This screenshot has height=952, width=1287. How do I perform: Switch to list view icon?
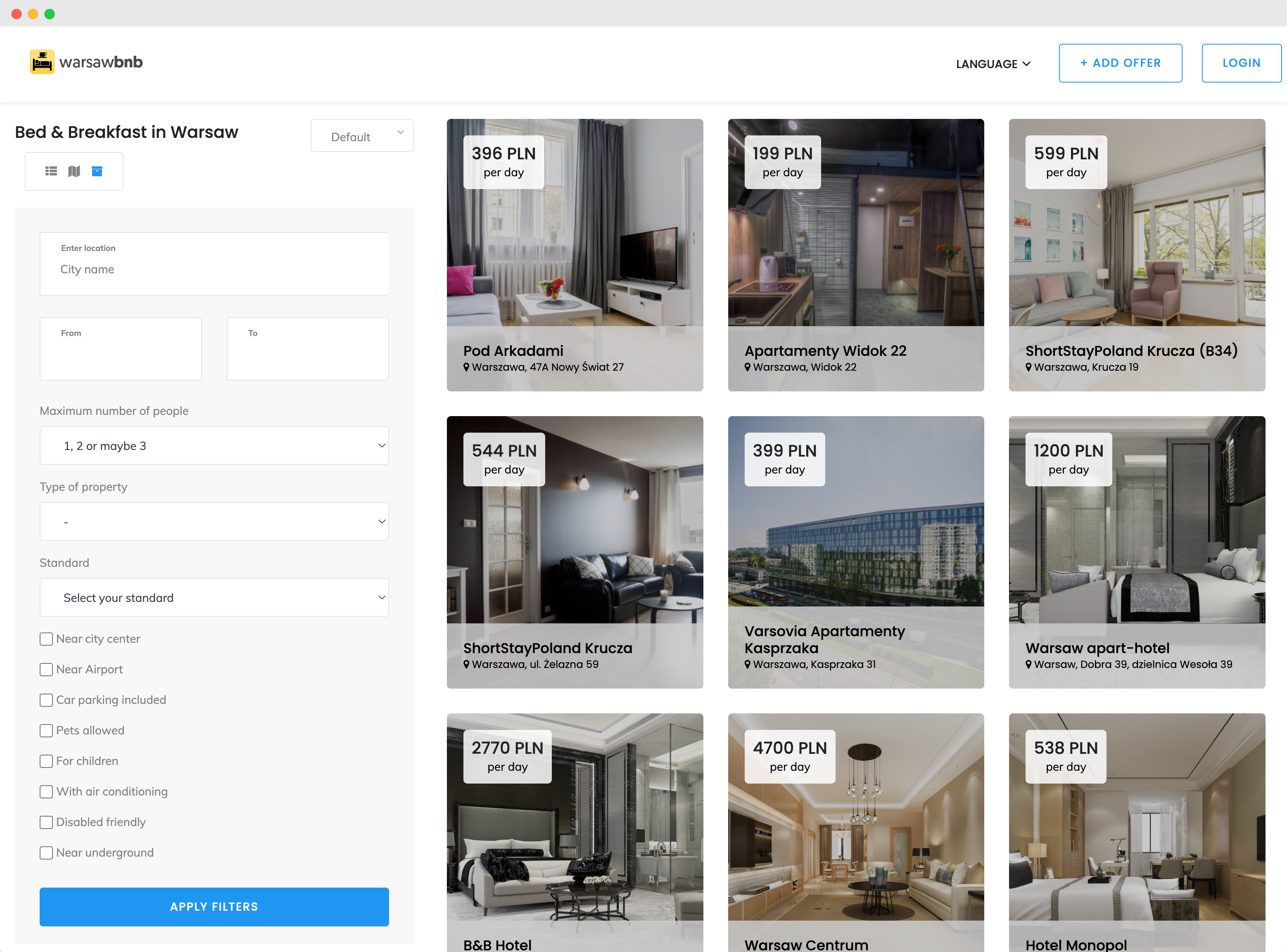point(51,171)
